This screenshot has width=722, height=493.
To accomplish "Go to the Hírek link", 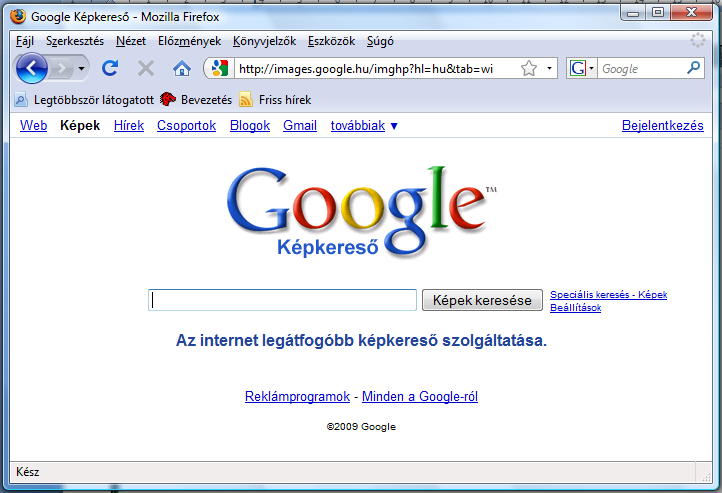I will point(129,125).
